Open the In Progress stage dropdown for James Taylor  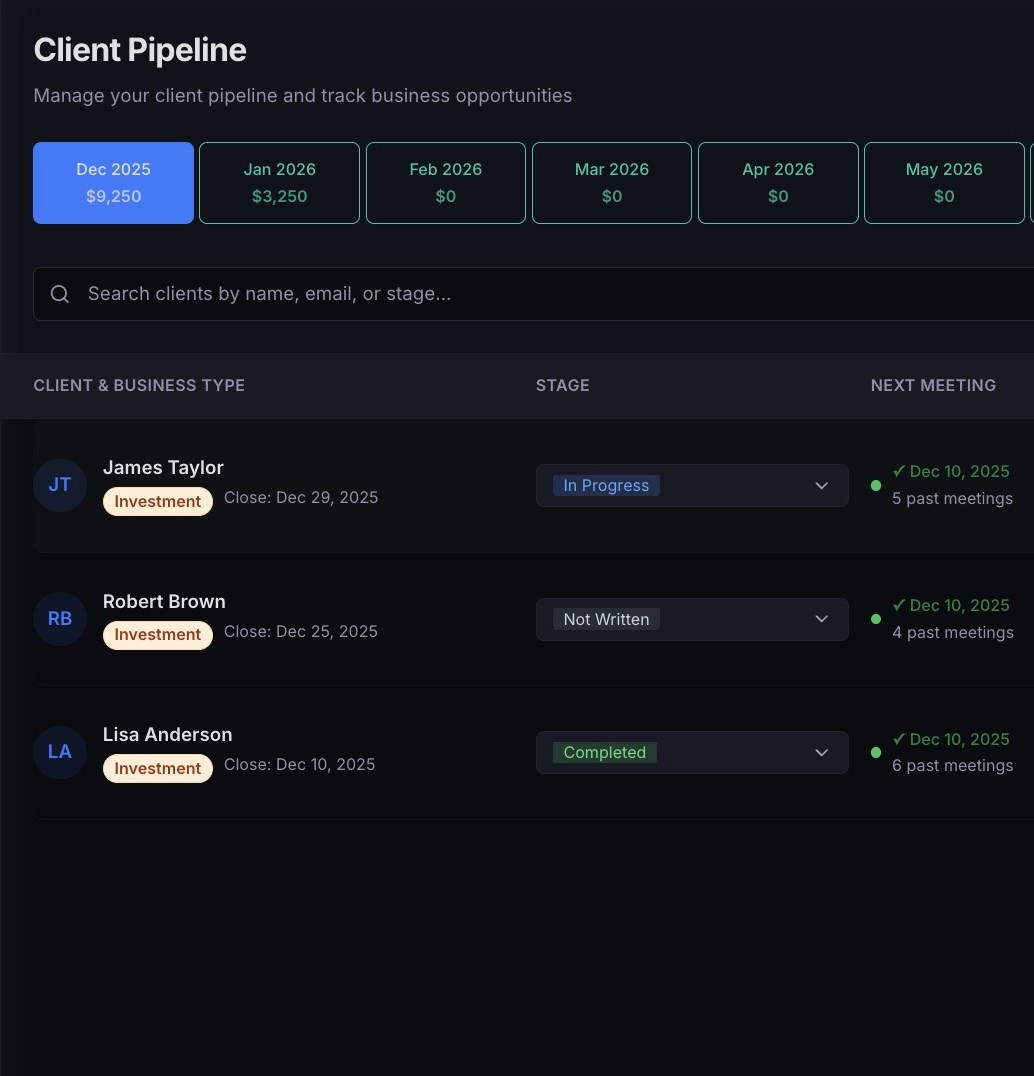tap(692, 485)
